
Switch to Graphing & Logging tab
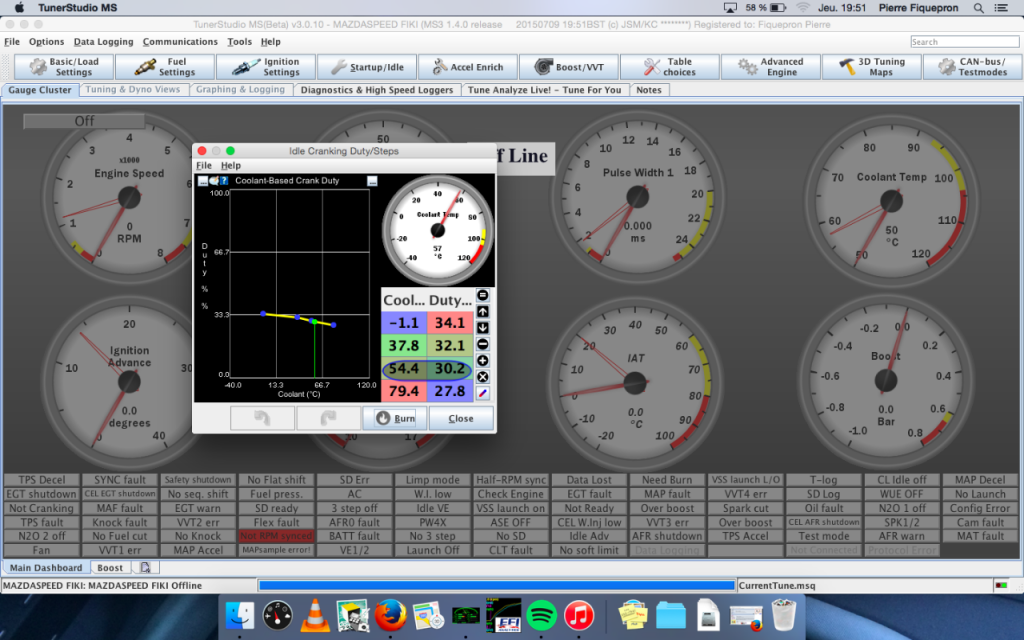tap(240, 89)
